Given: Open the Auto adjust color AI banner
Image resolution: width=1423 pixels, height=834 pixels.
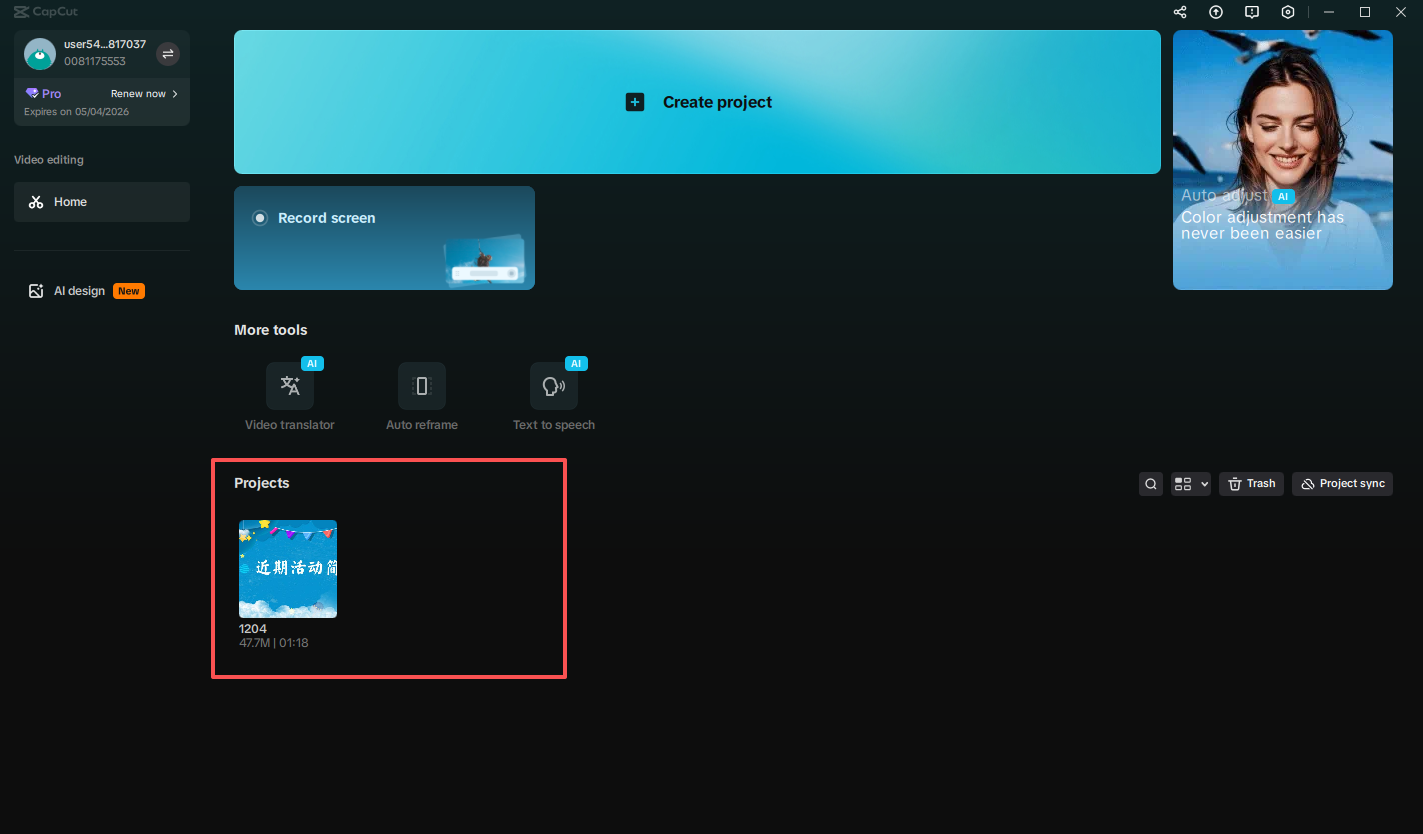Looking at the screenshot, I should pyautogui.click(x=1282, y=159).
